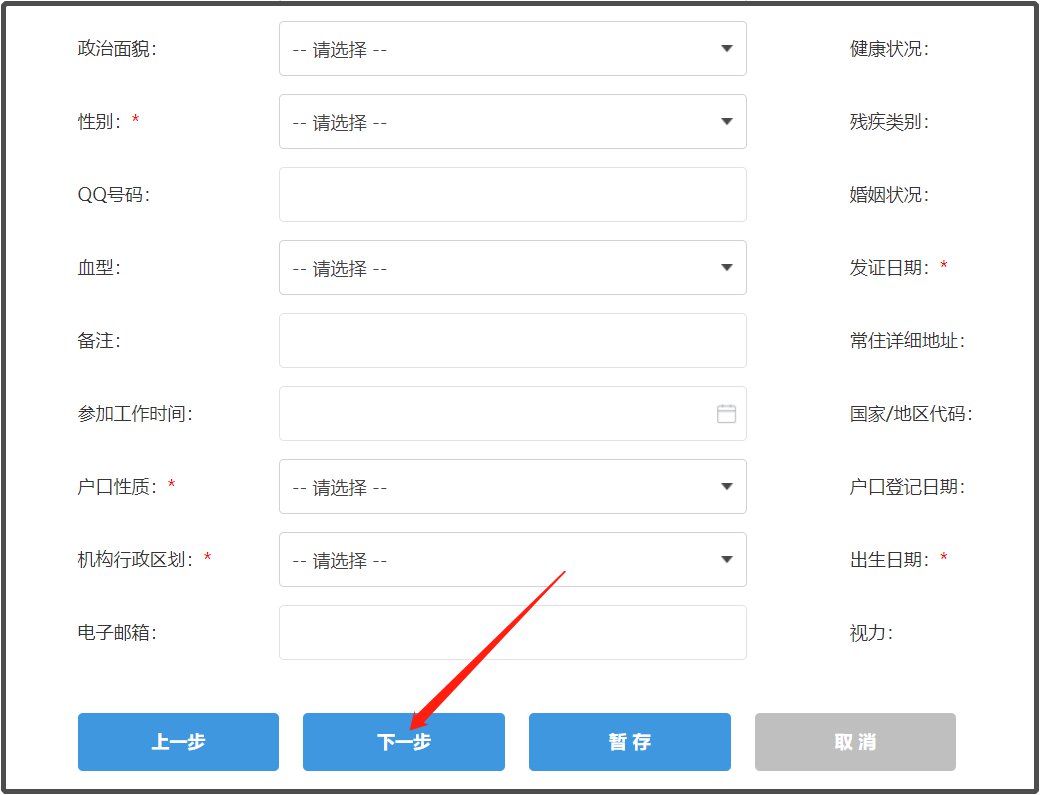Image resolution: width=1040 pixels, height=795 pixels.
Task: Open the calendar icon for 参加工作时间
Action: (726, 413)
